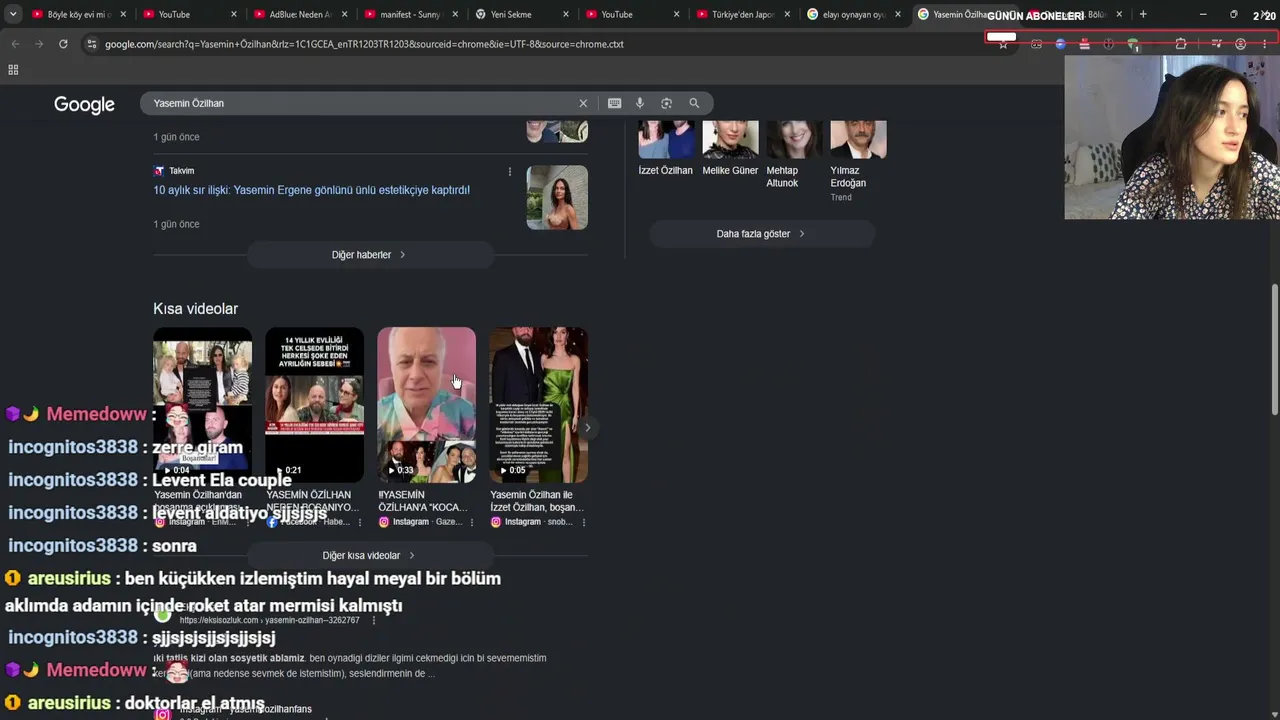Screen dimensions: 1280x720
Task: Go forward with the browser forward arrow
Action: pyautogui.click(x=39, y=44)
